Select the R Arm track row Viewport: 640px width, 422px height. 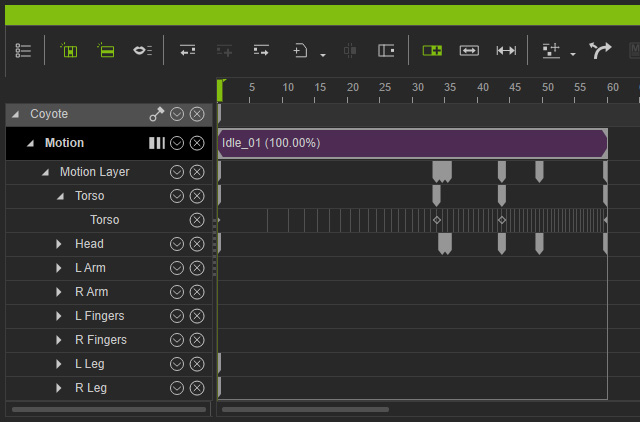(109, 292)
